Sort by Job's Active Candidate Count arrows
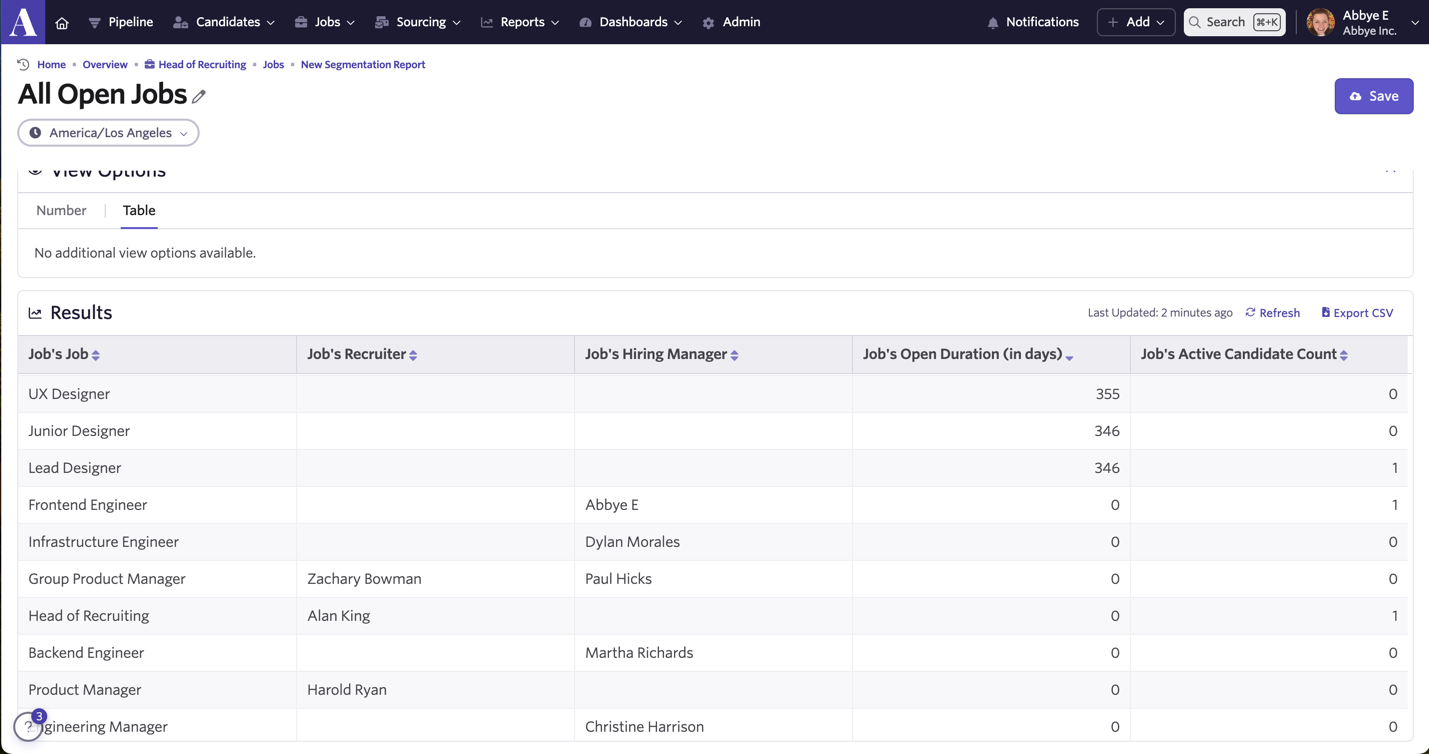Image resolution: width=1429 pixels, height=754 pixels. (1344, 355)
